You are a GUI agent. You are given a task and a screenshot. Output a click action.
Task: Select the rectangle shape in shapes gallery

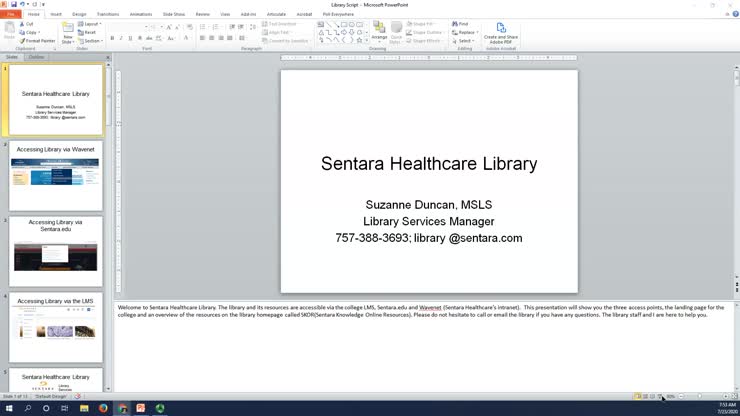[x=344, y=25]
